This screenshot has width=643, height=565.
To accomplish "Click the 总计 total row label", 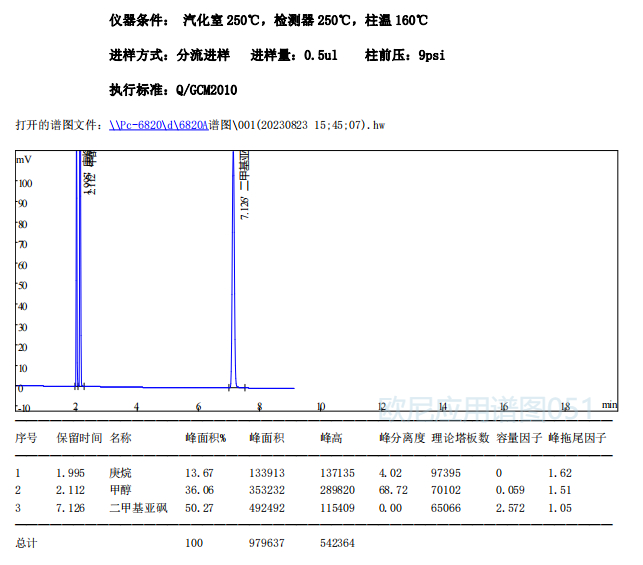I will coord(26,543).
